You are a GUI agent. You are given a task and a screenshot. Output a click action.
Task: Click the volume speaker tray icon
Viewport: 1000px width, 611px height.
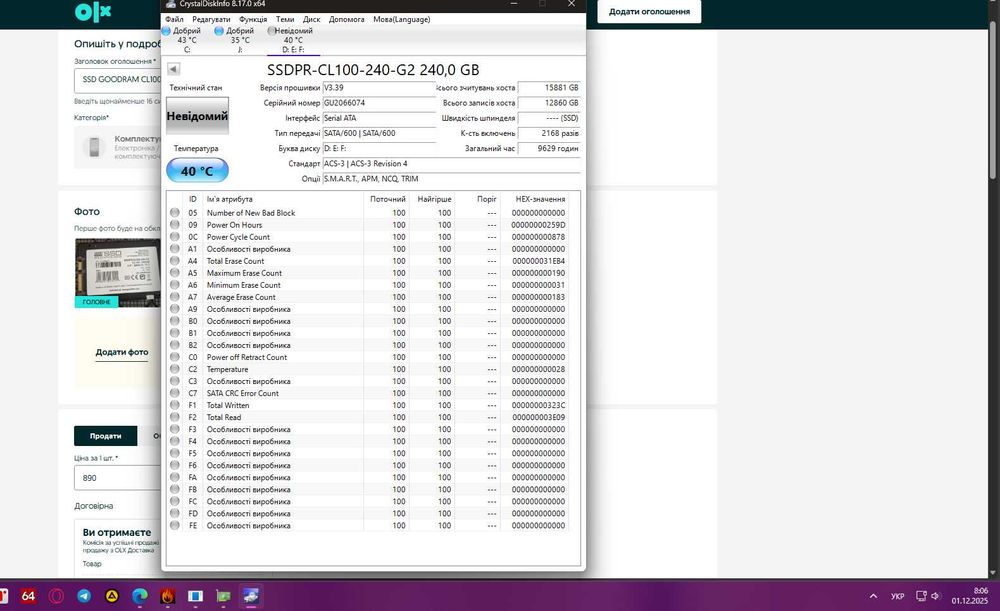(935, 596)
